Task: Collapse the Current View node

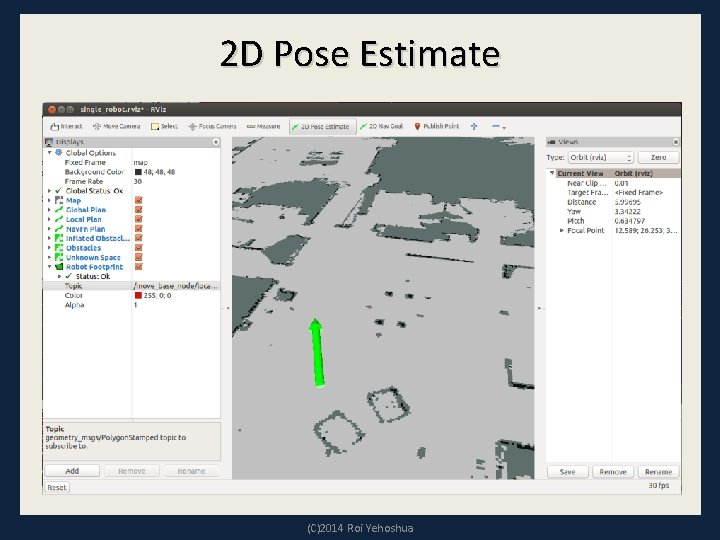Action: (552, 173)
